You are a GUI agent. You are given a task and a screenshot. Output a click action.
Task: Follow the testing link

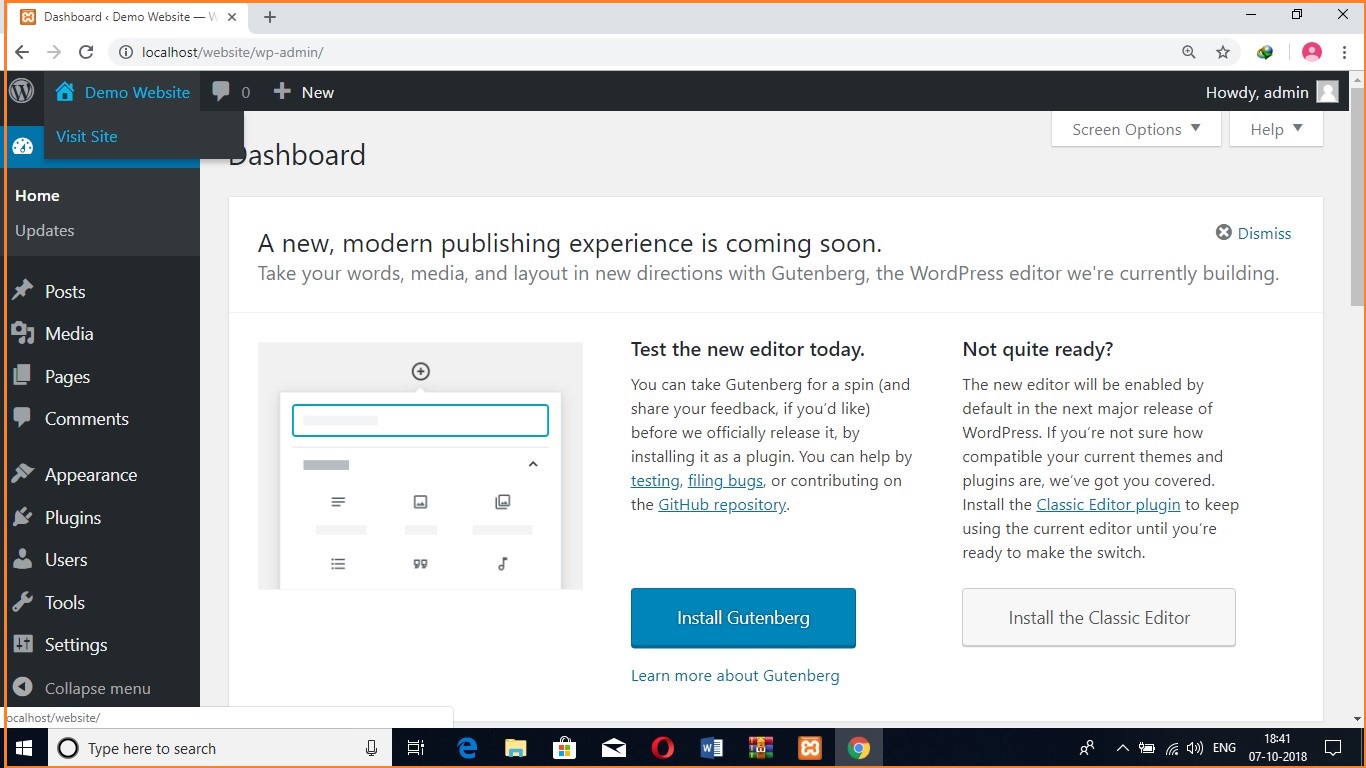655,481
